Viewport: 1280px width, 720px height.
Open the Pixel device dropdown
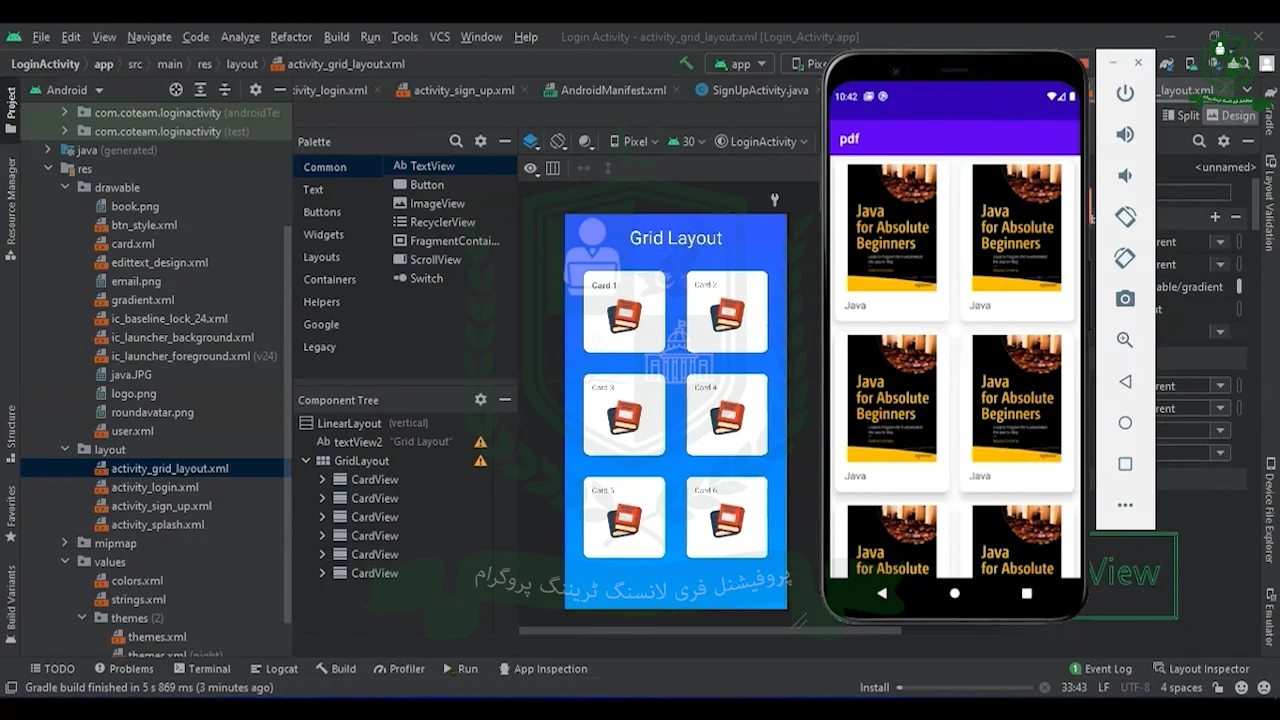[x=634, y=142]
